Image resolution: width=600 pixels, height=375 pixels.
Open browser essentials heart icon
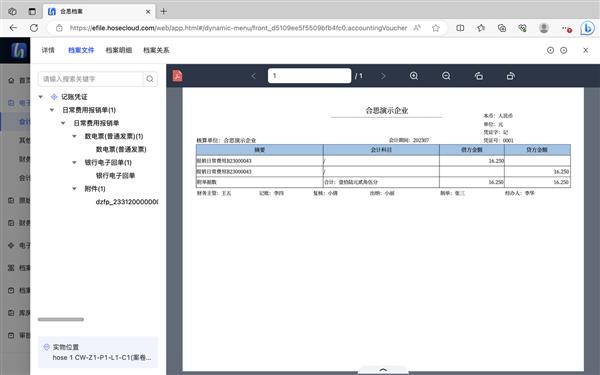pyautogui.click(x=522, y=28)
